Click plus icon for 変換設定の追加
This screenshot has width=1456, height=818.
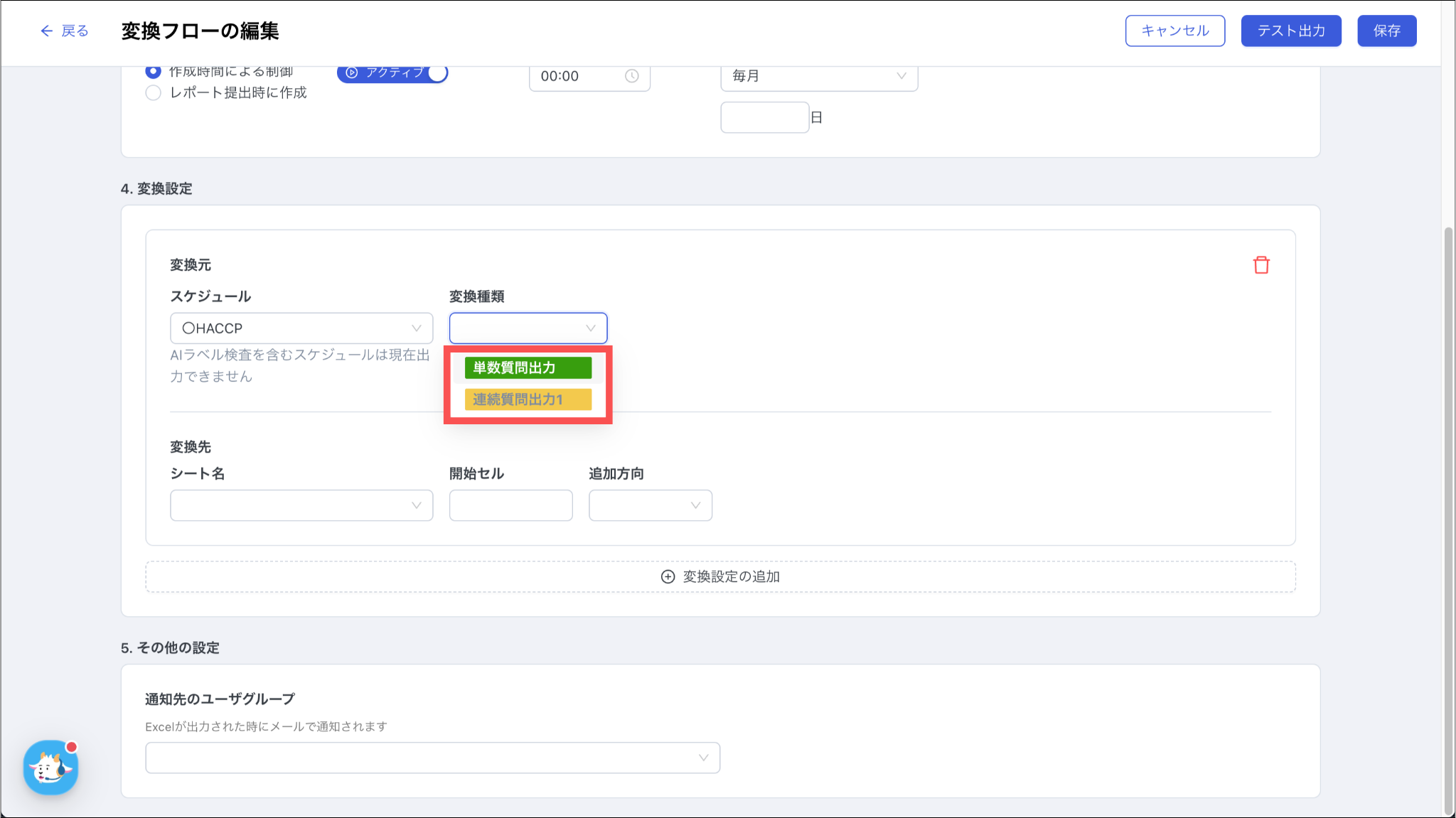[668, 576]
